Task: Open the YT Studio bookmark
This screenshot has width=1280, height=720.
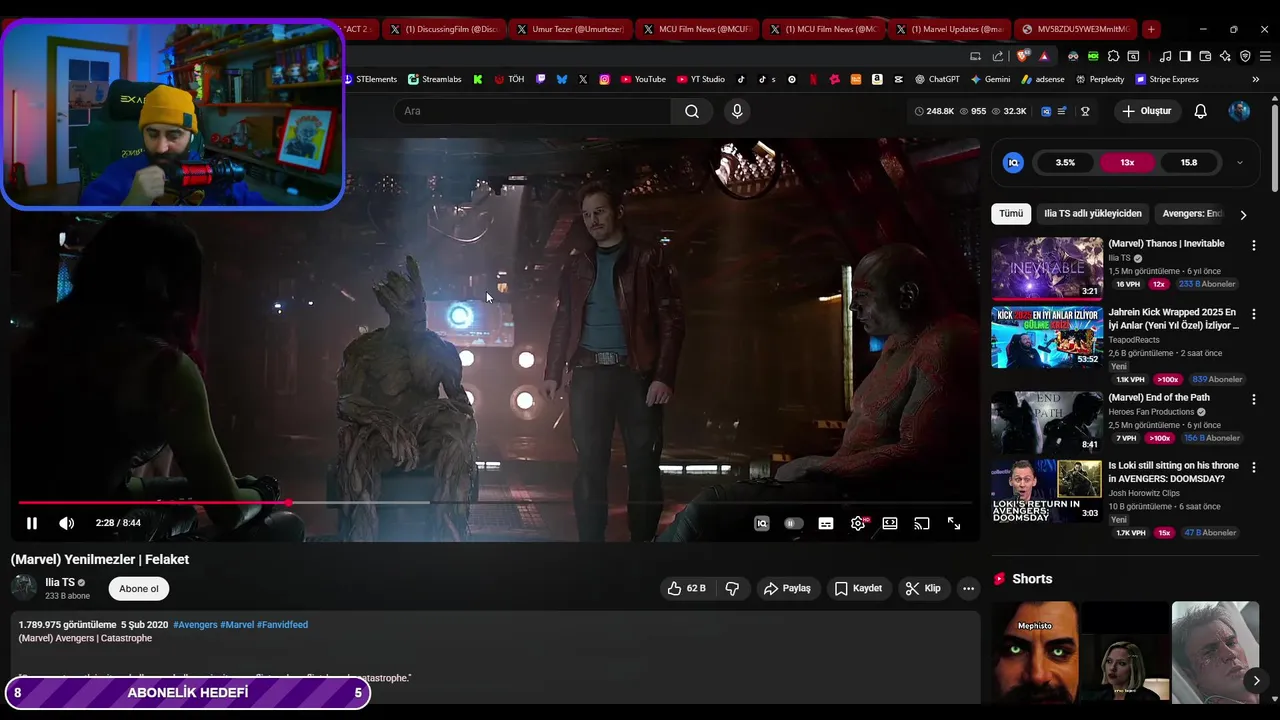Action: click(x=700, y=79)
